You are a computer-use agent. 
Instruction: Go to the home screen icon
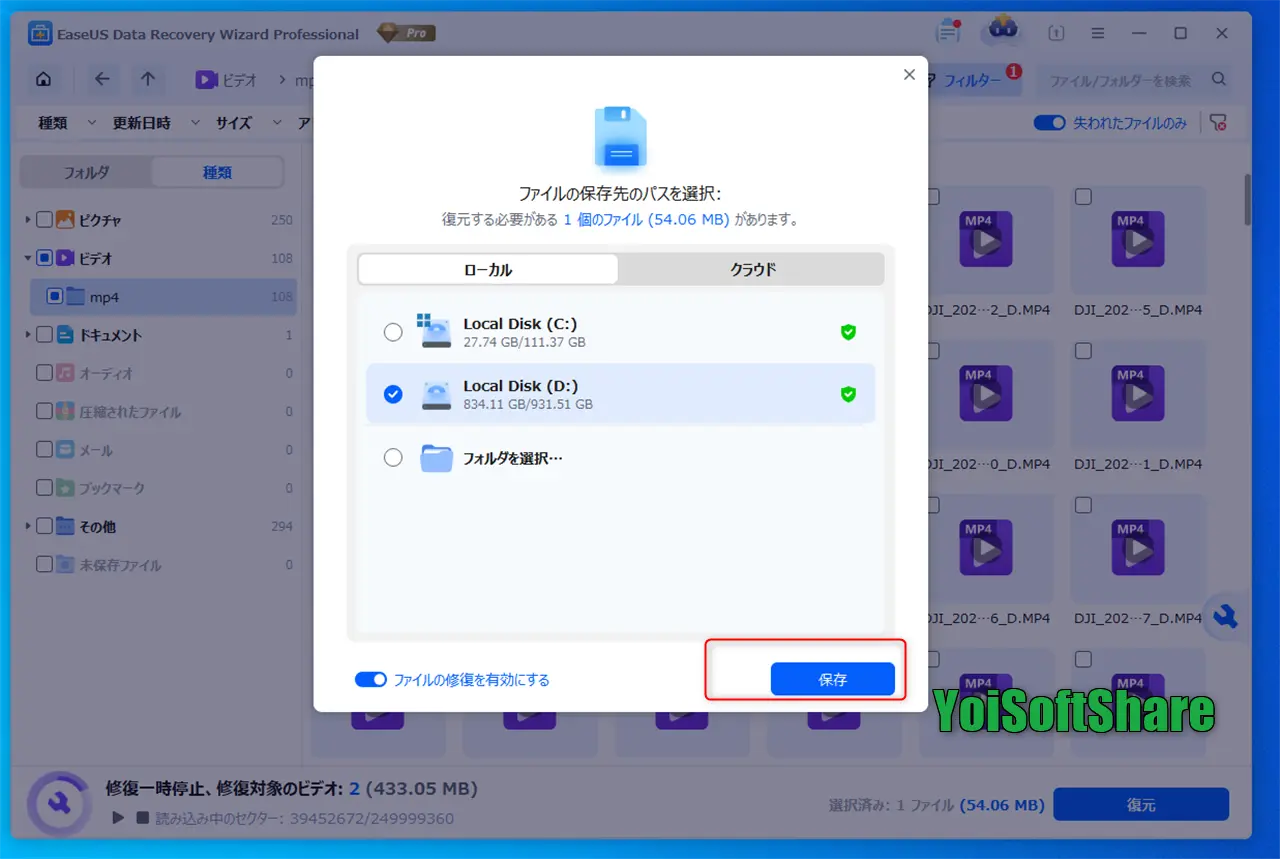(43, 80)
